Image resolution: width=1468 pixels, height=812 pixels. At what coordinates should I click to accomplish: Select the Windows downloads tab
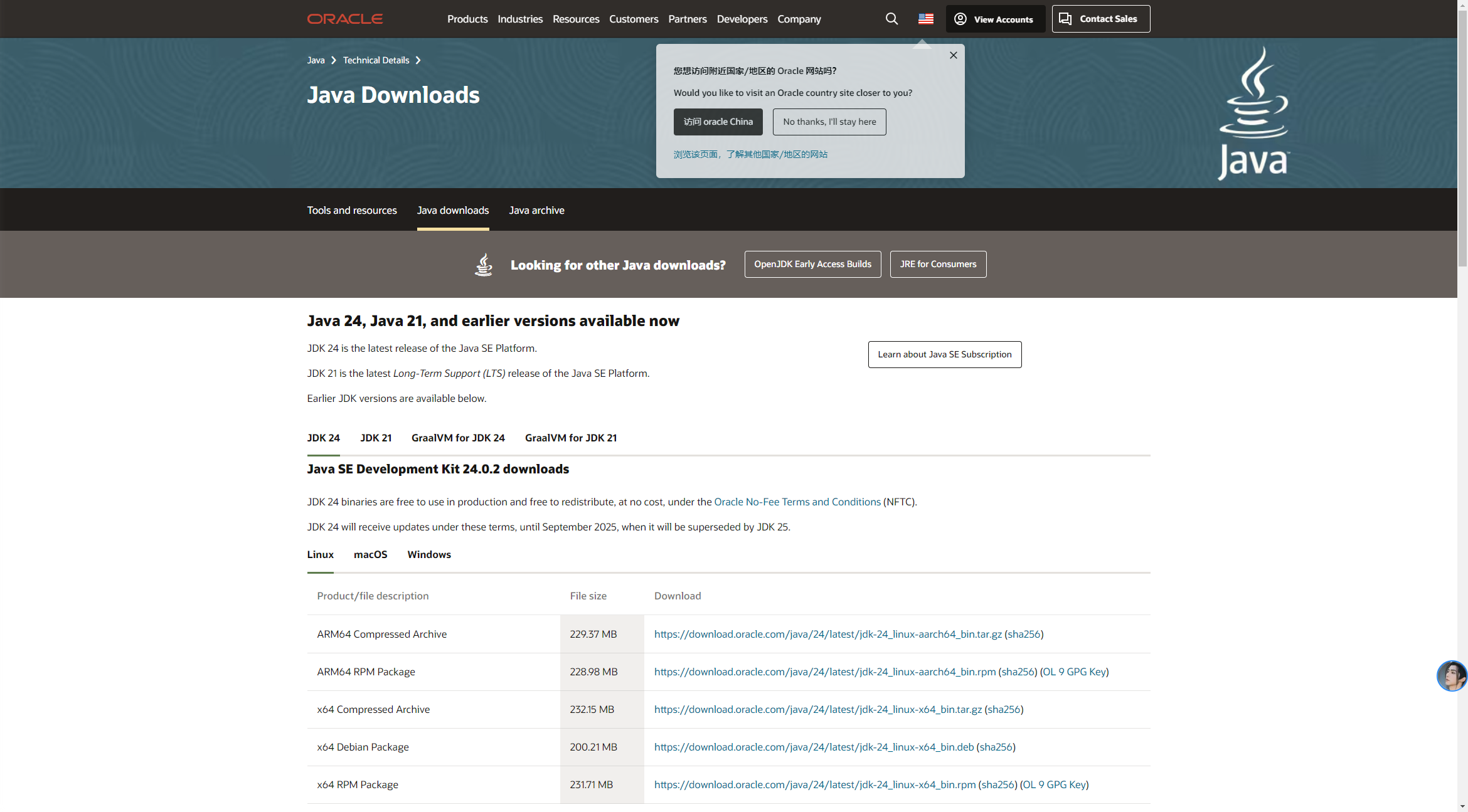pyautogui.click(x=429, y=554)
